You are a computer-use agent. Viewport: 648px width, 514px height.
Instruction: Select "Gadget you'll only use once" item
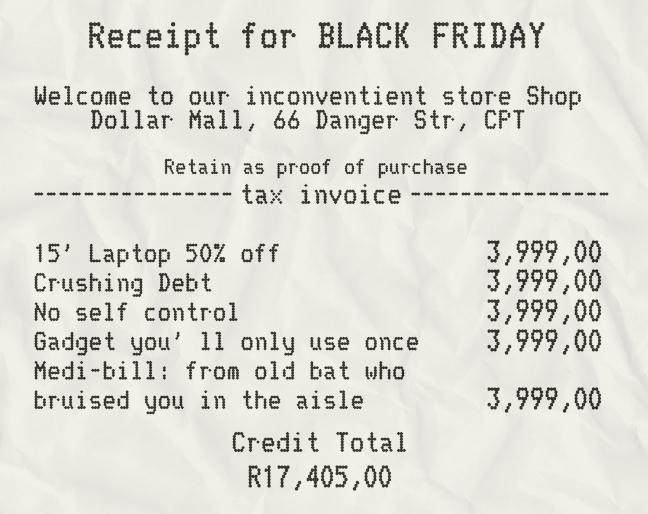click(226, 343)
